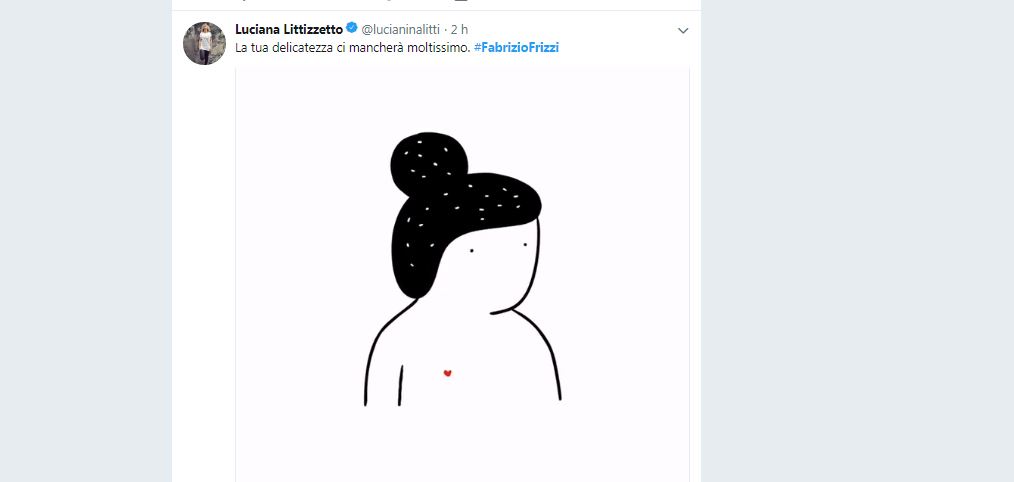
Task: Click the Luciana Littizzetto display name
Action: [288, 29]
